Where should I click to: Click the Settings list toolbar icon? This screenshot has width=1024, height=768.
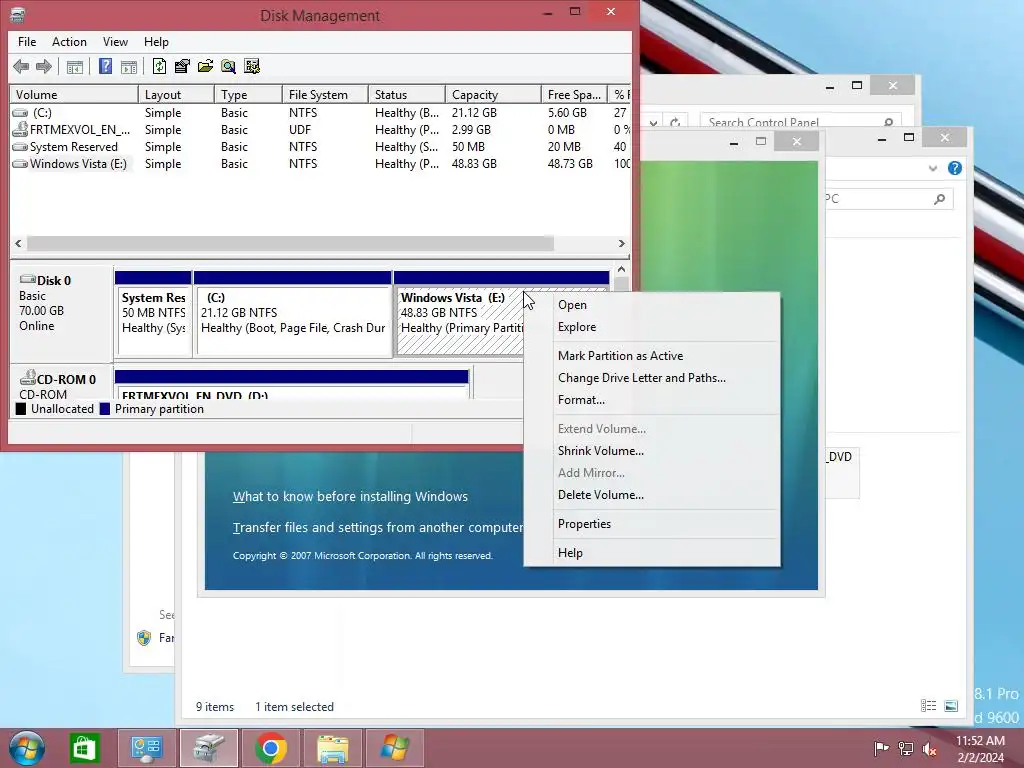[251, 66]
